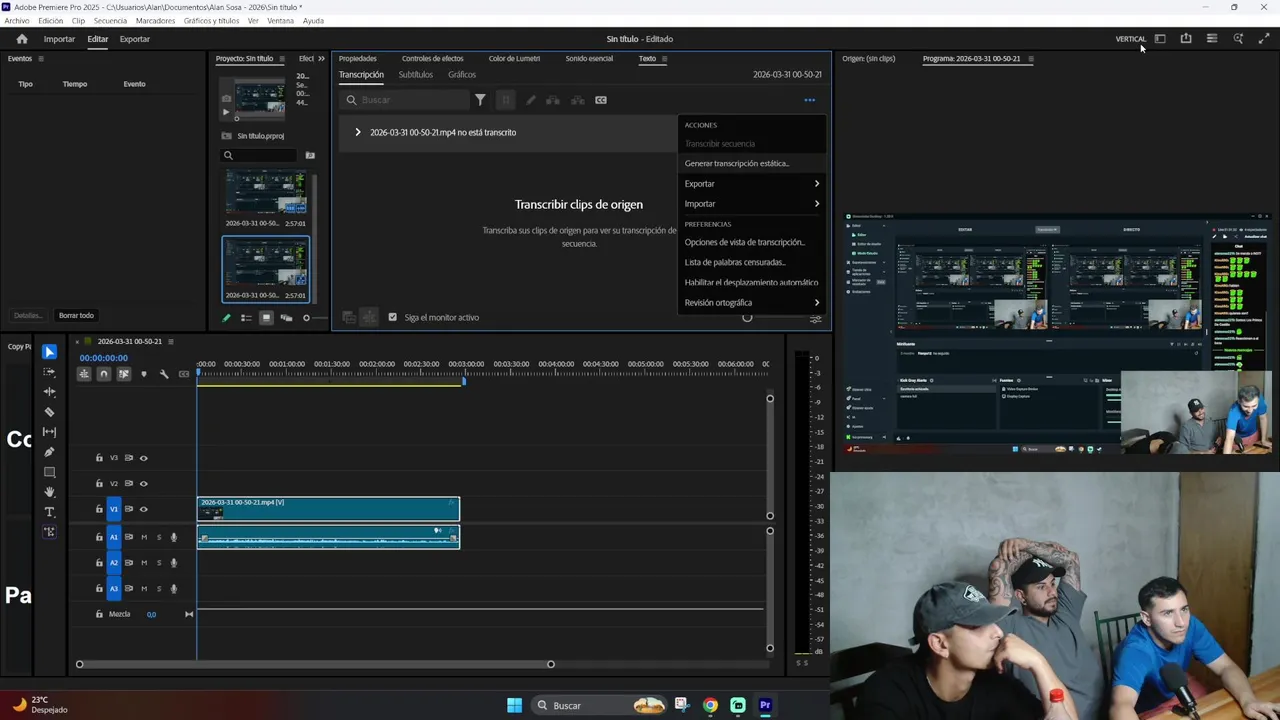Click the timeline wrench display settings icon

(x=164, y=374)
